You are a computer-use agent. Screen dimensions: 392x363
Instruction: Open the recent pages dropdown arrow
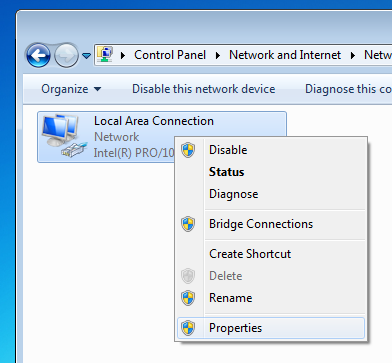87,56
